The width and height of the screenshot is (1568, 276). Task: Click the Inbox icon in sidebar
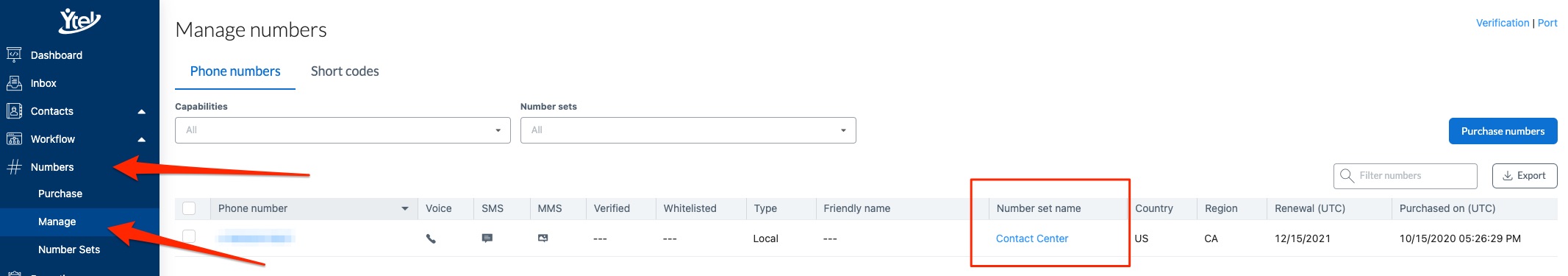(x=14, y=82)
